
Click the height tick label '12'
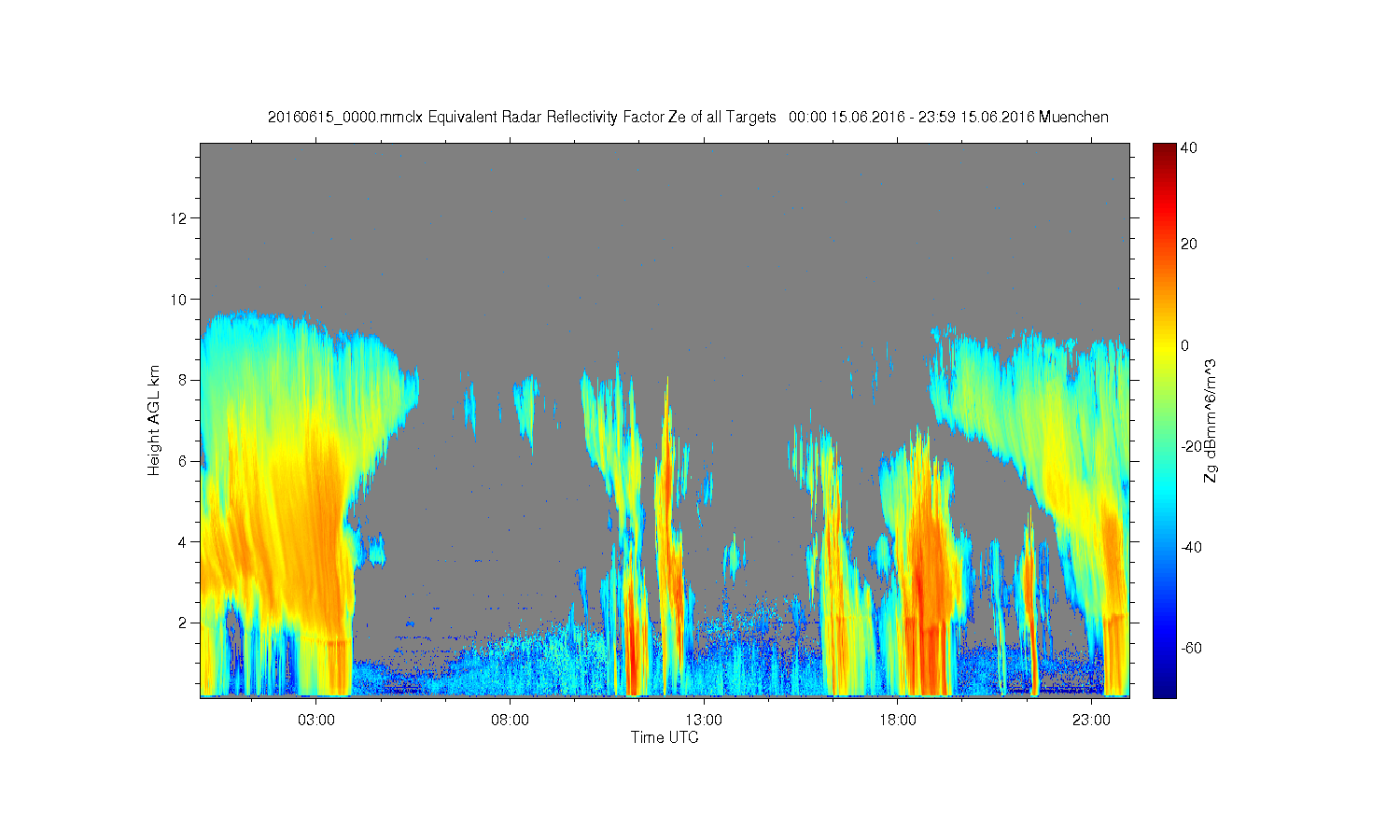180,218
